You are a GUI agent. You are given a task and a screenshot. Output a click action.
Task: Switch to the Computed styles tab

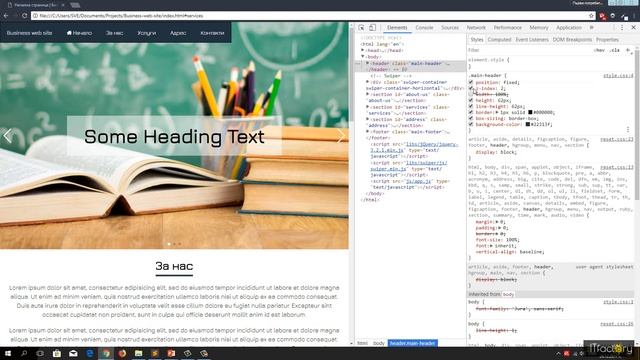(499, 40)
